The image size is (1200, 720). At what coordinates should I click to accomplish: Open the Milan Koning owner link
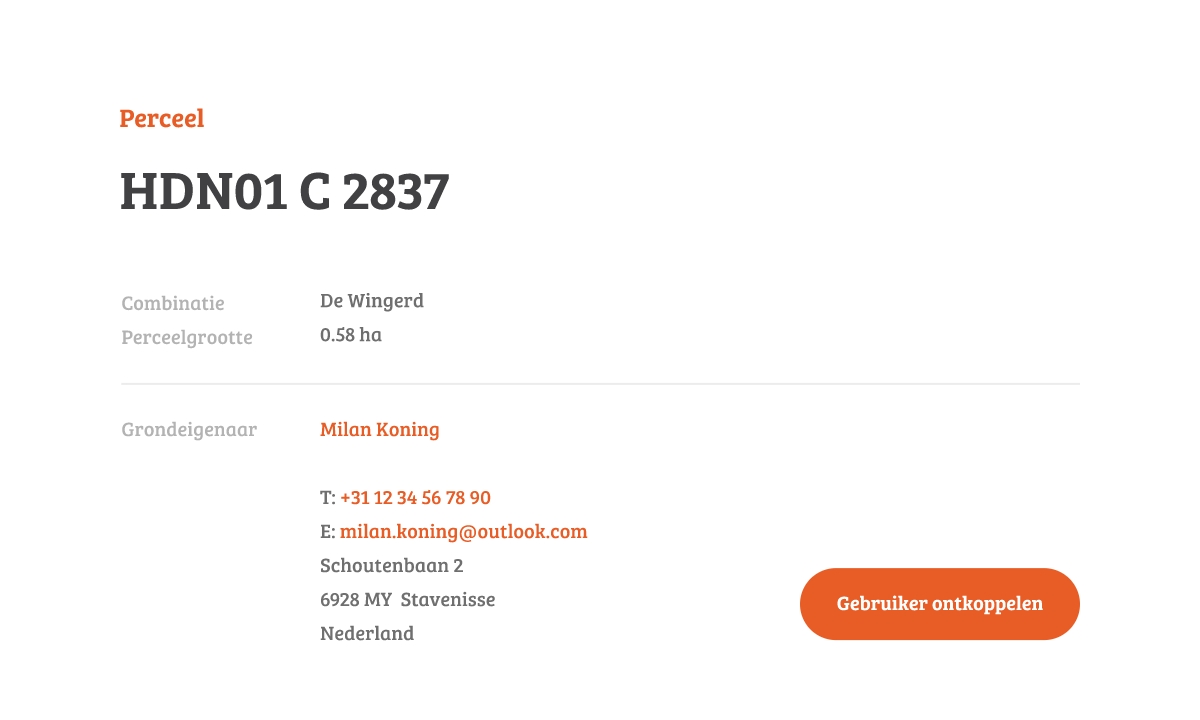pyautogui.click(x=380, y=430)
